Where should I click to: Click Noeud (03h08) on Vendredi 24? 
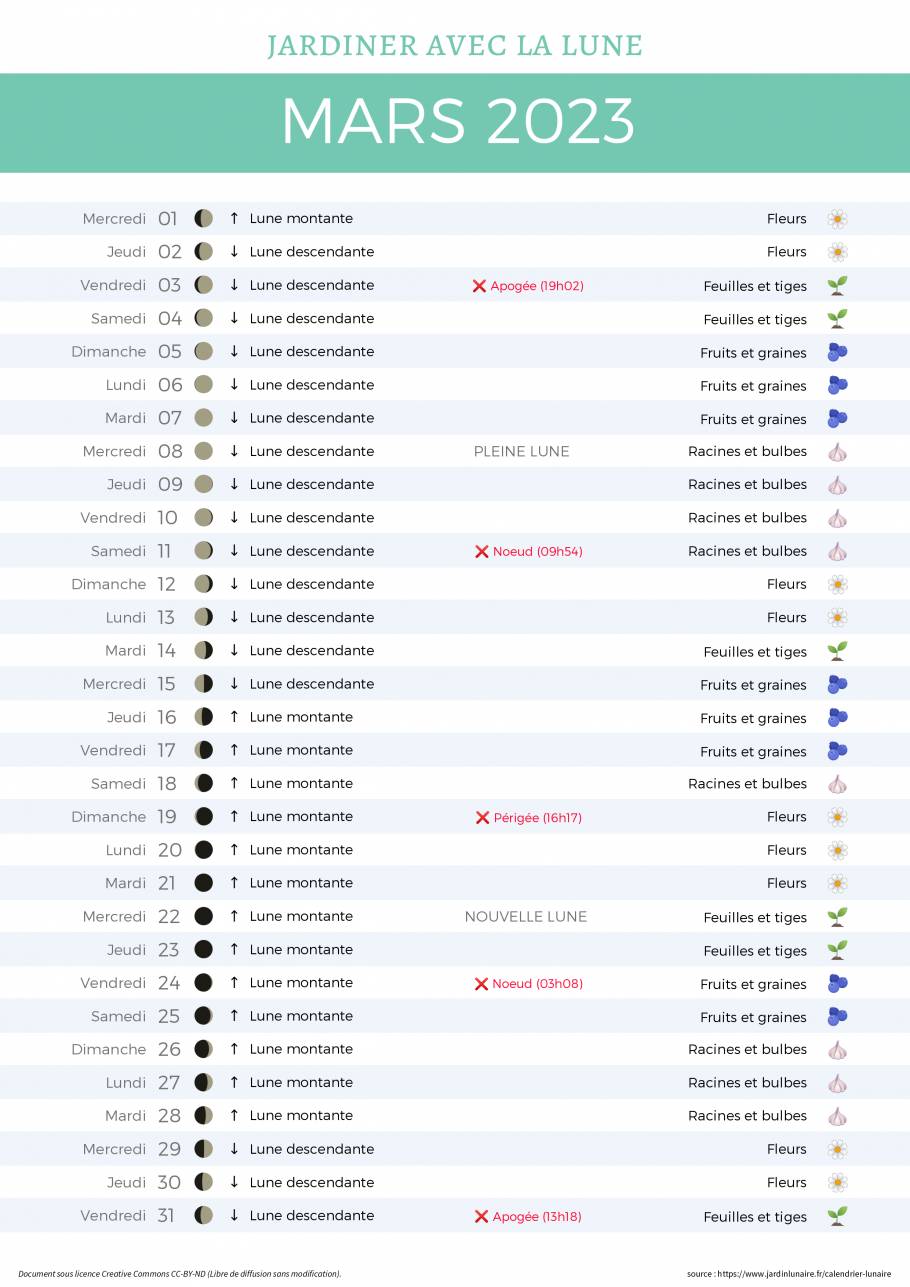537,984
